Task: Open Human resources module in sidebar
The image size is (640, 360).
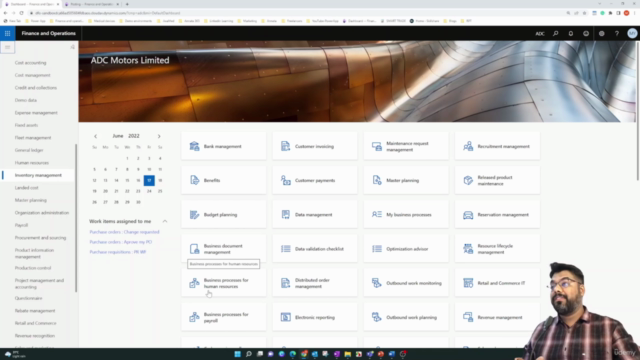Action: [x=32, y=163]
